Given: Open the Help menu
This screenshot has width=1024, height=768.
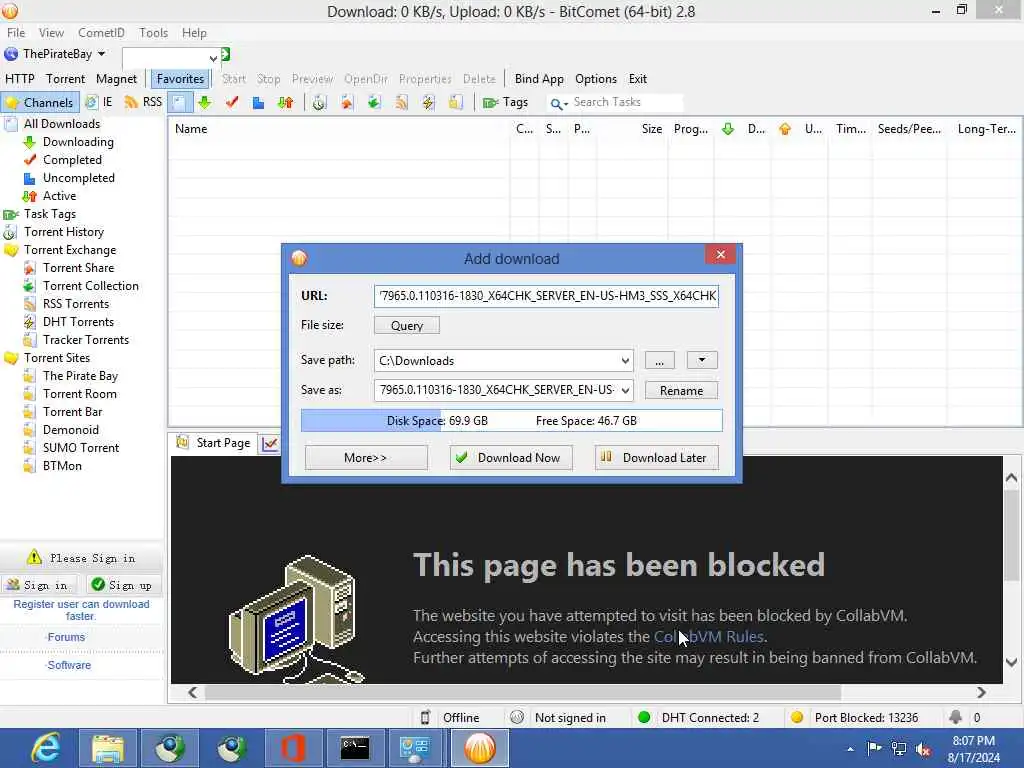Looking at the screenshot, I should coord(194,33).
